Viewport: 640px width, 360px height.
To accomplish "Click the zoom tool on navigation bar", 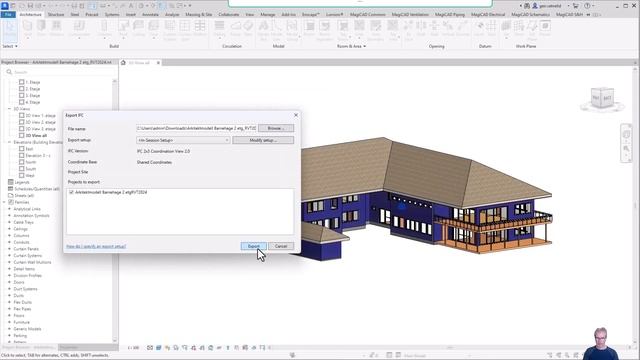I will pos(626,149).
